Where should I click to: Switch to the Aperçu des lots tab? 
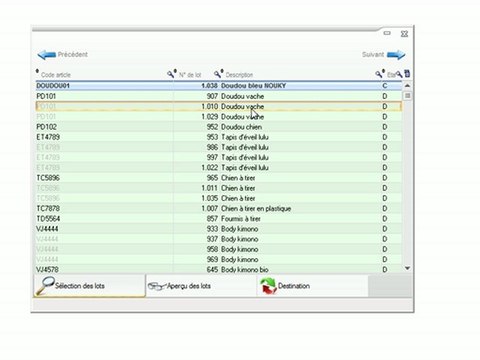[x=201, y=286]
